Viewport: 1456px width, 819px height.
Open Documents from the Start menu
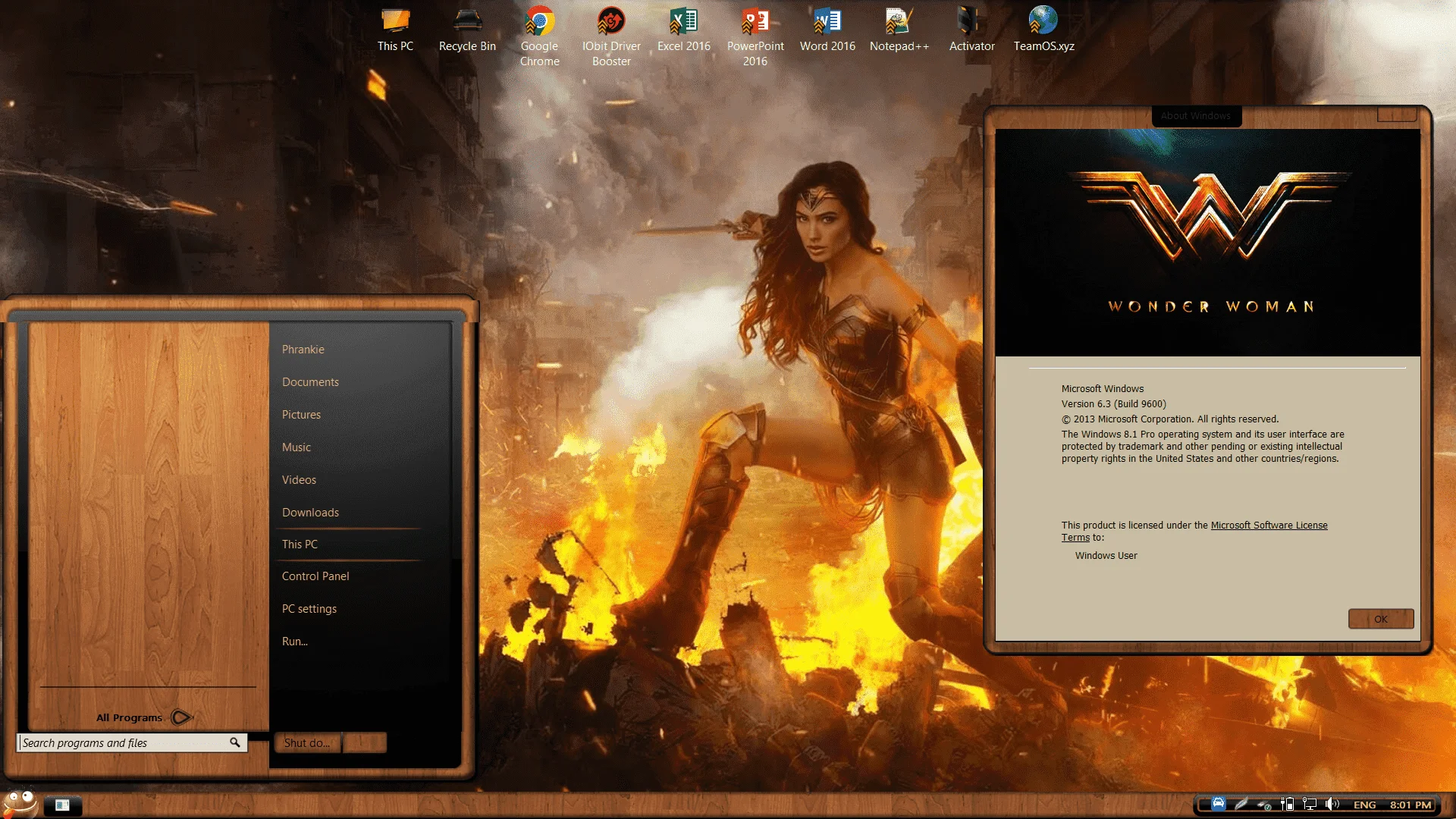point(310,382)
